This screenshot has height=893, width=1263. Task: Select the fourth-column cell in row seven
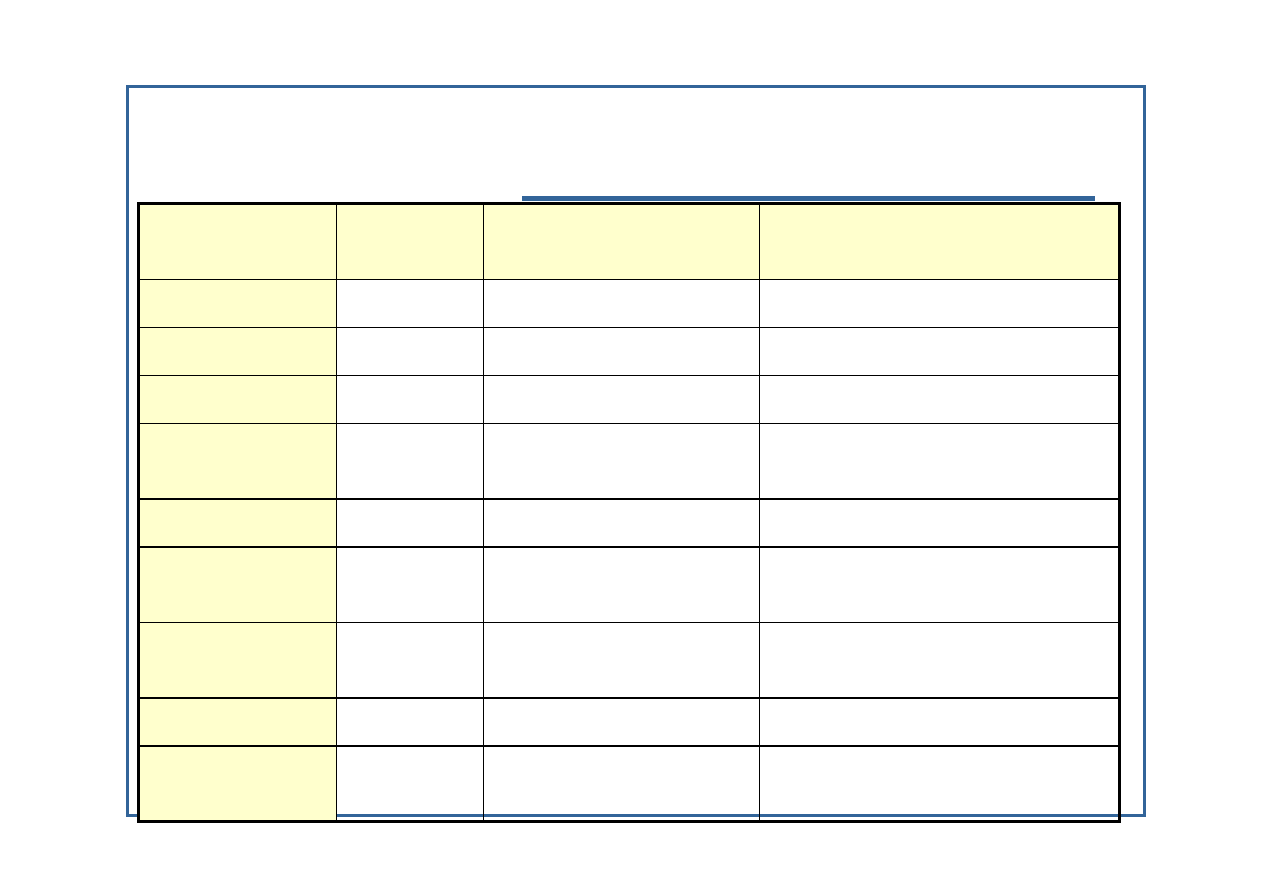(938, 584)
